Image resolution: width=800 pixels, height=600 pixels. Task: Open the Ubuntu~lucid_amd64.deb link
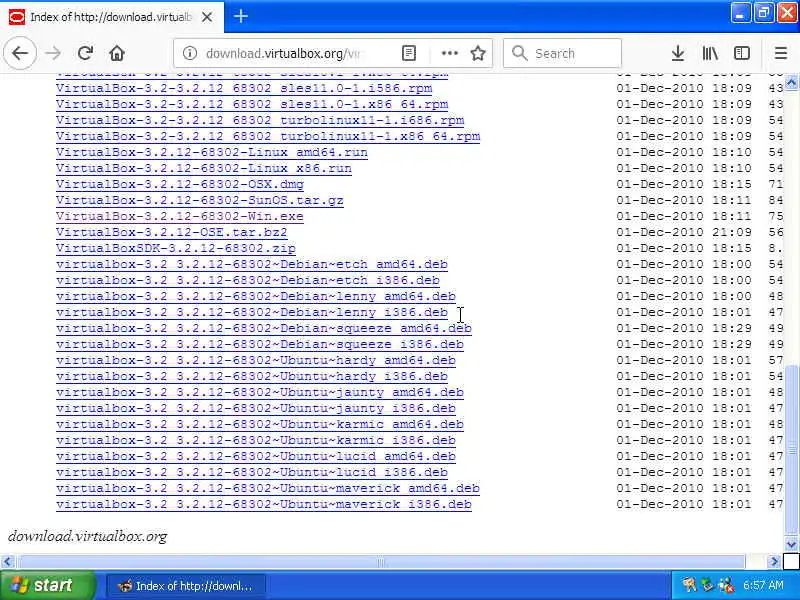click(x=256, y=457)
